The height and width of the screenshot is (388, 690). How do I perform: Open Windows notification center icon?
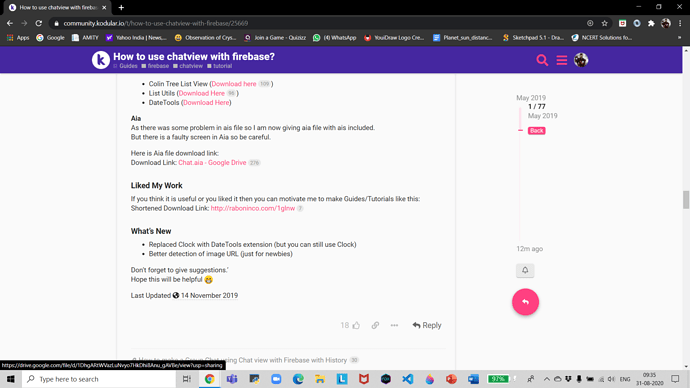pyautogui.click(x=675, y=379)
